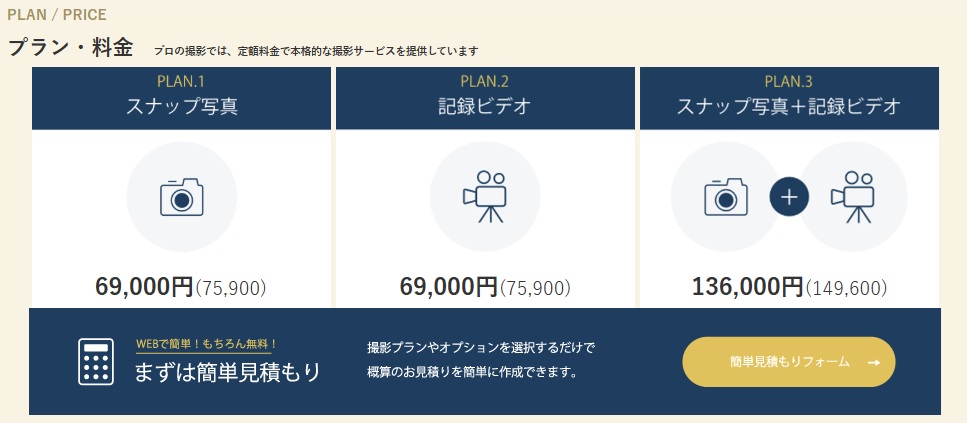The width and height of the screenshot is (967, 423).
Task: Select the PLAN.3 スナップ写真＋記録ビデオ header
Action: [789, 98]
